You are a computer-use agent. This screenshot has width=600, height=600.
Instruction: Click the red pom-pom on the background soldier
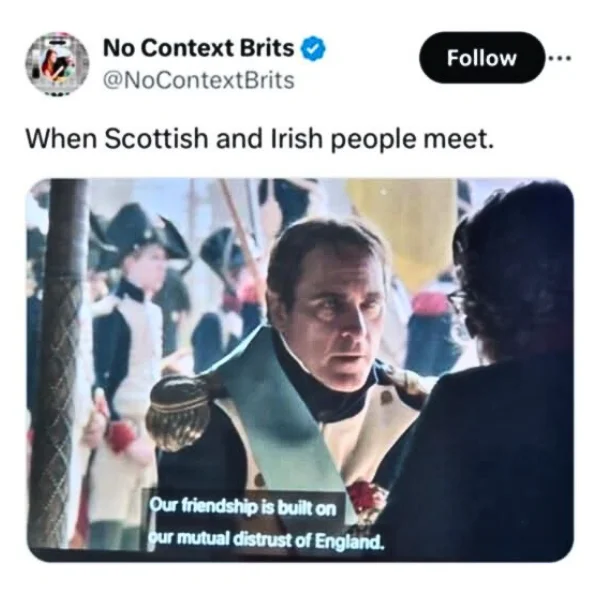[x=122, y=437]
